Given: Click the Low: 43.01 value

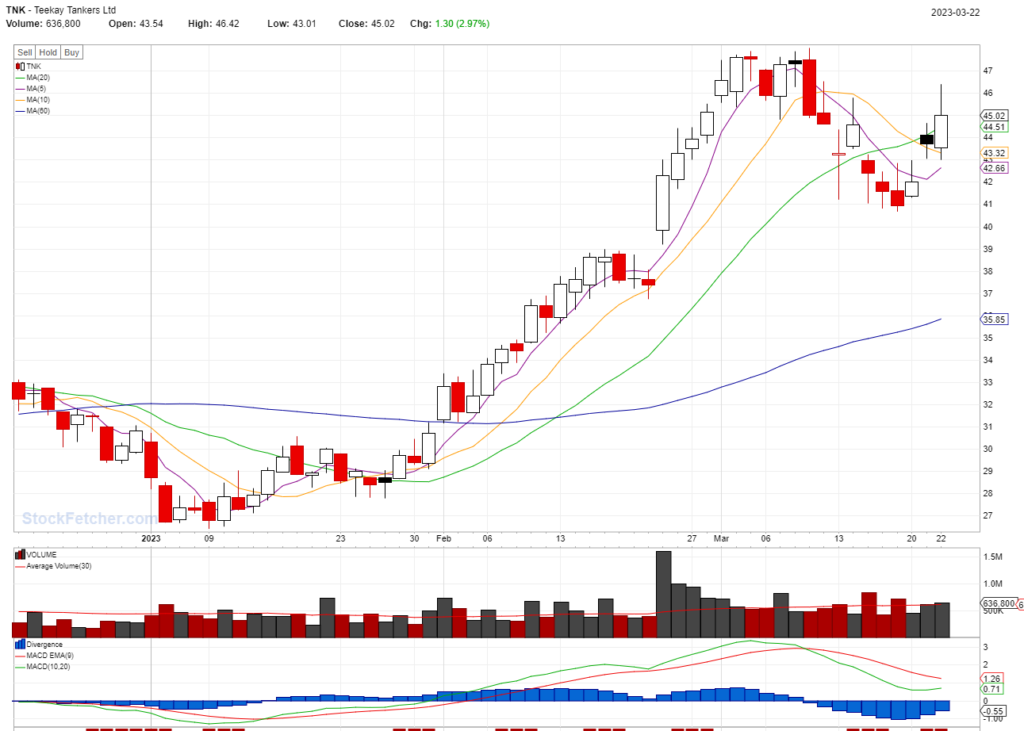Looking at the screenshot, I should 291,24.
